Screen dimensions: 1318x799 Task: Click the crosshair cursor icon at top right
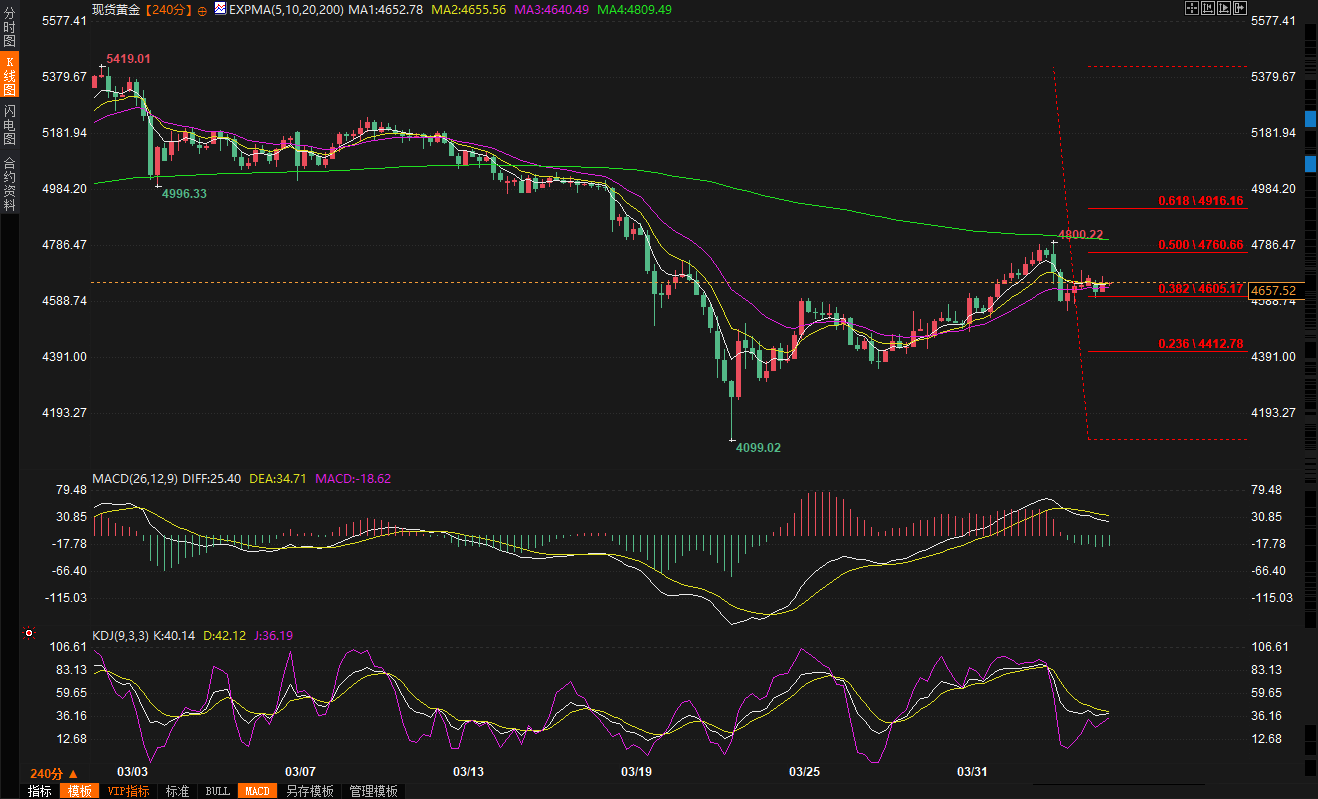click(x=1192, y=9)
